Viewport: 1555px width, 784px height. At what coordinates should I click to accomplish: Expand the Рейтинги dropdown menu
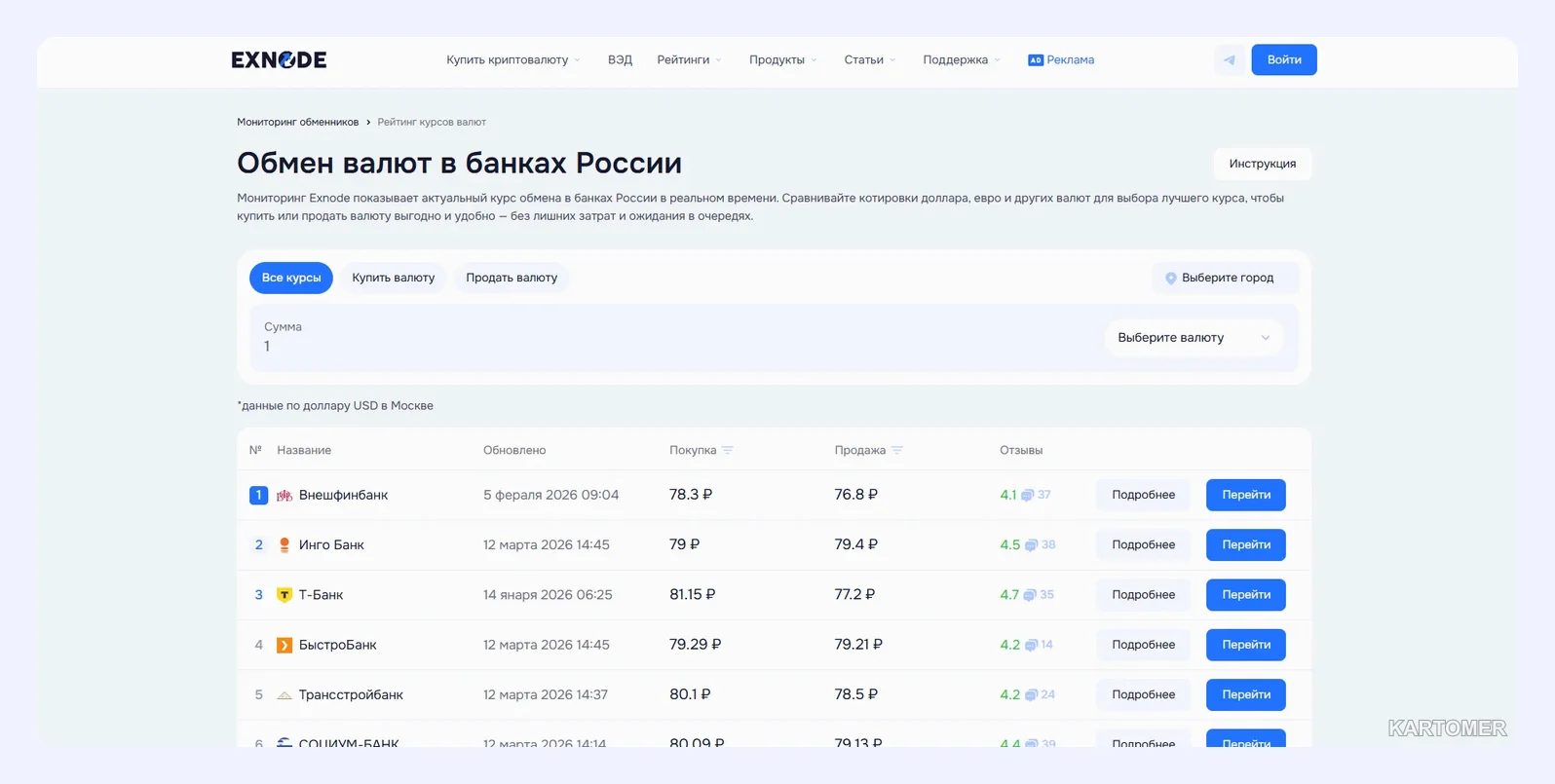pos(690,60)
